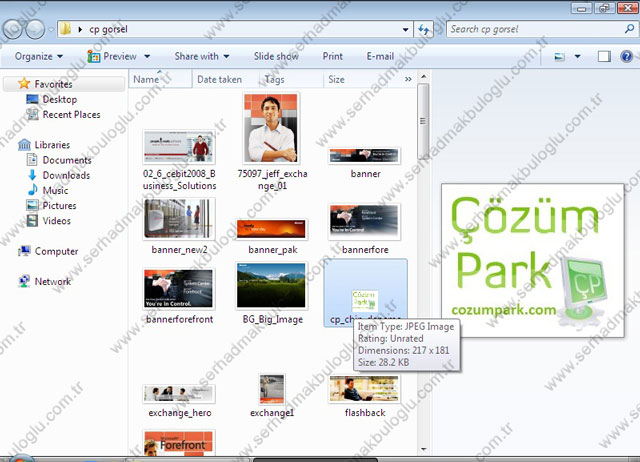Click the scroll down arrow of file list
This screenshot has height=462, width=640.
[423, 449]
